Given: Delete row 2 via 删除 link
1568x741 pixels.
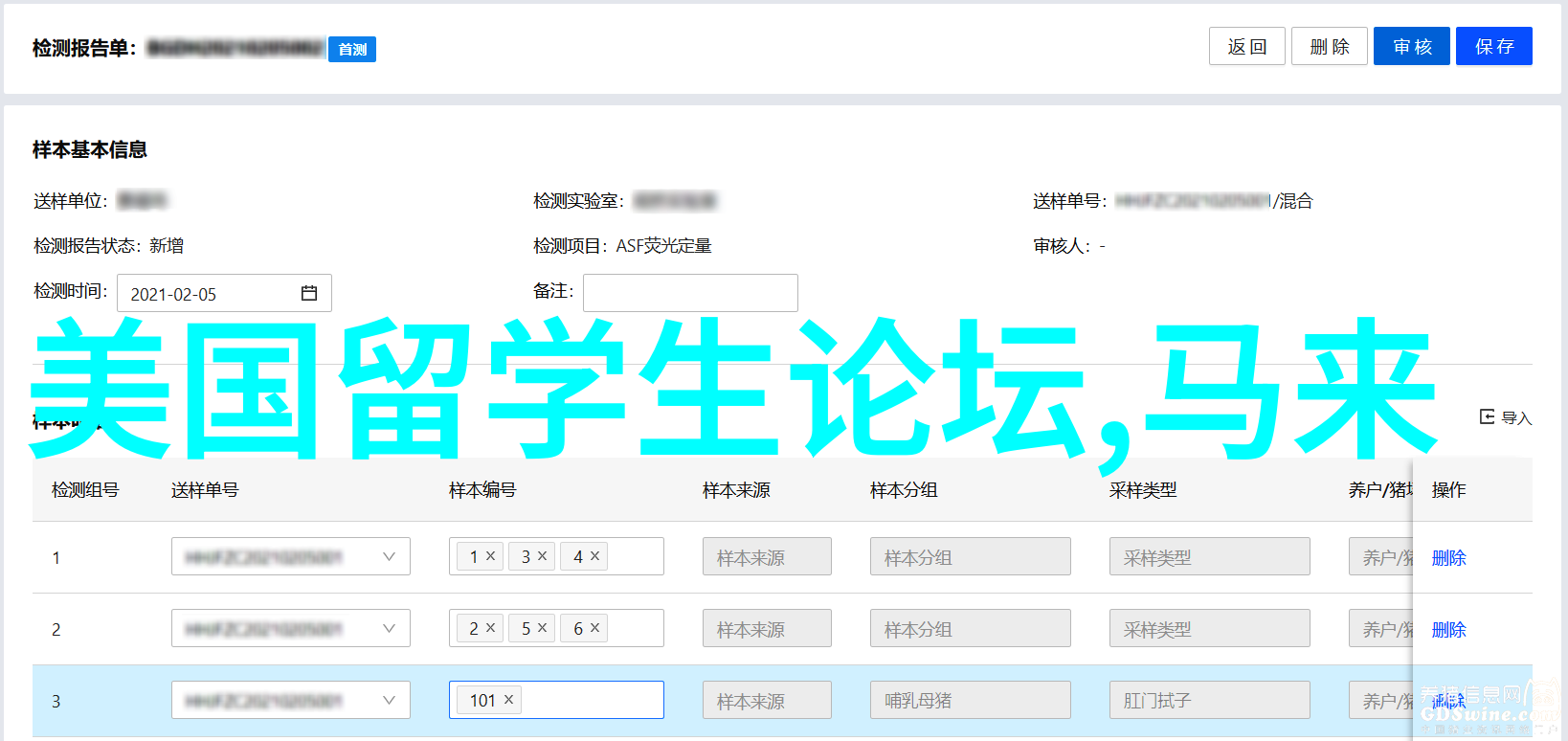Looking at the screenshot, I should (x=1448, y=629).
